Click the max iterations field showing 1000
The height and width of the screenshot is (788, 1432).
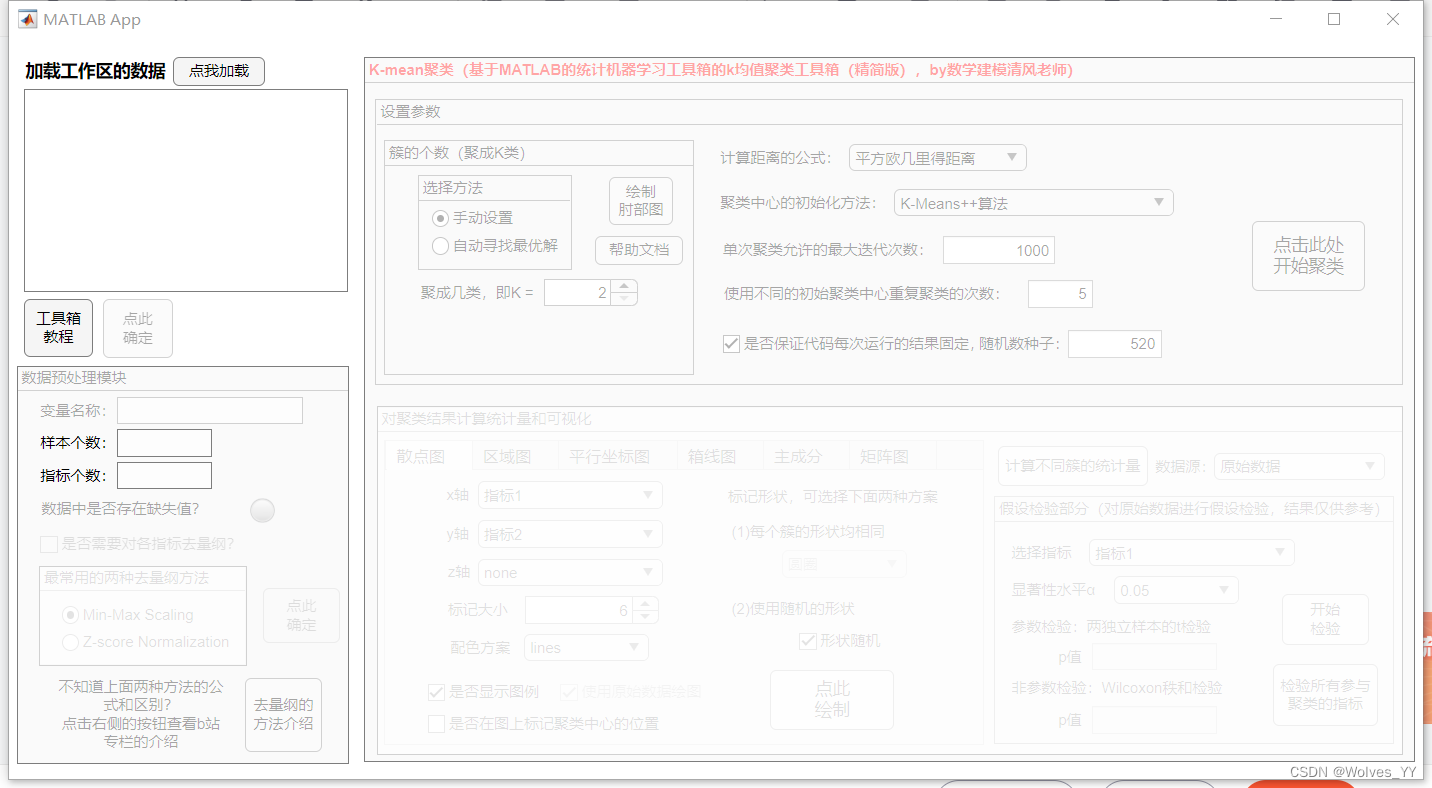[999, 250]
